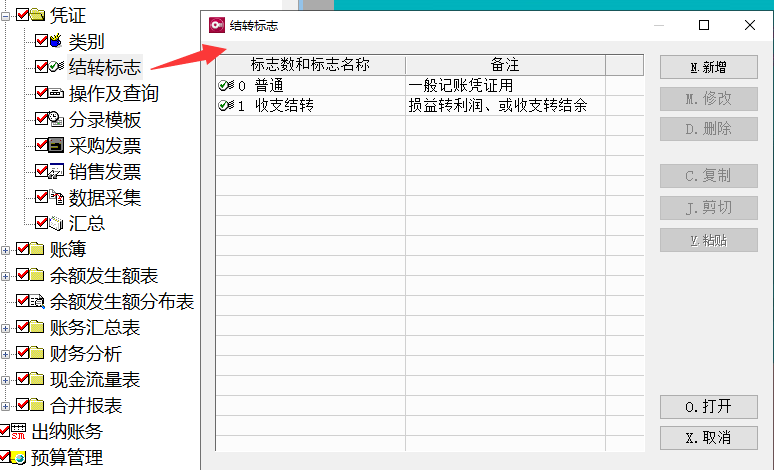774x470 pixels.
Task: Select the 收支结转 flag name text
Action: pyautogui.click(x=284, y=105)
